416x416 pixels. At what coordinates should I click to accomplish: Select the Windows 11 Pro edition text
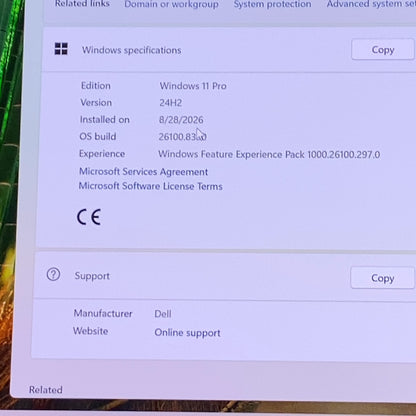(x=193, y=86)
